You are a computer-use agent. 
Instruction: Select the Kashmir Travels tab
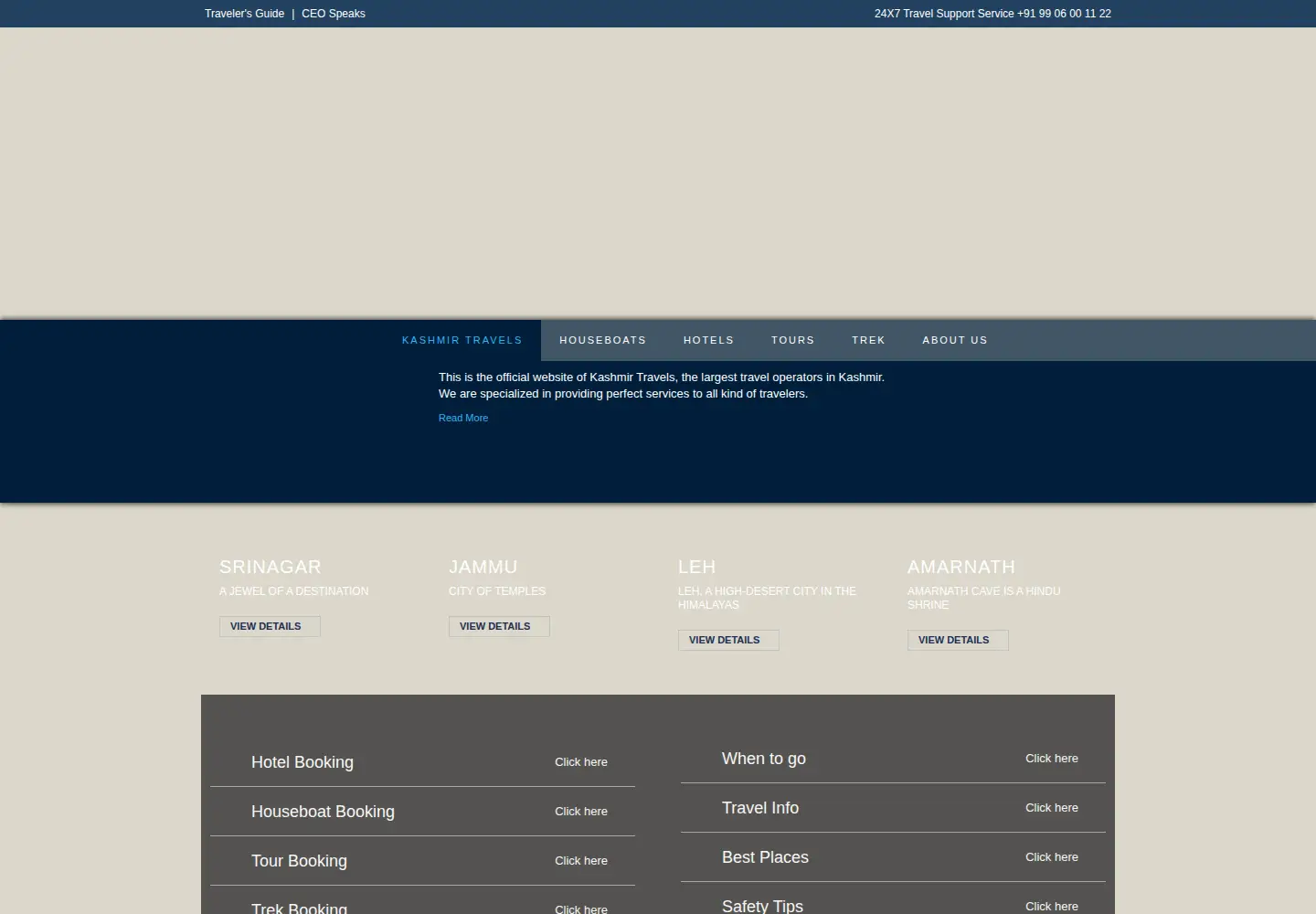click(x=462, y=340)
